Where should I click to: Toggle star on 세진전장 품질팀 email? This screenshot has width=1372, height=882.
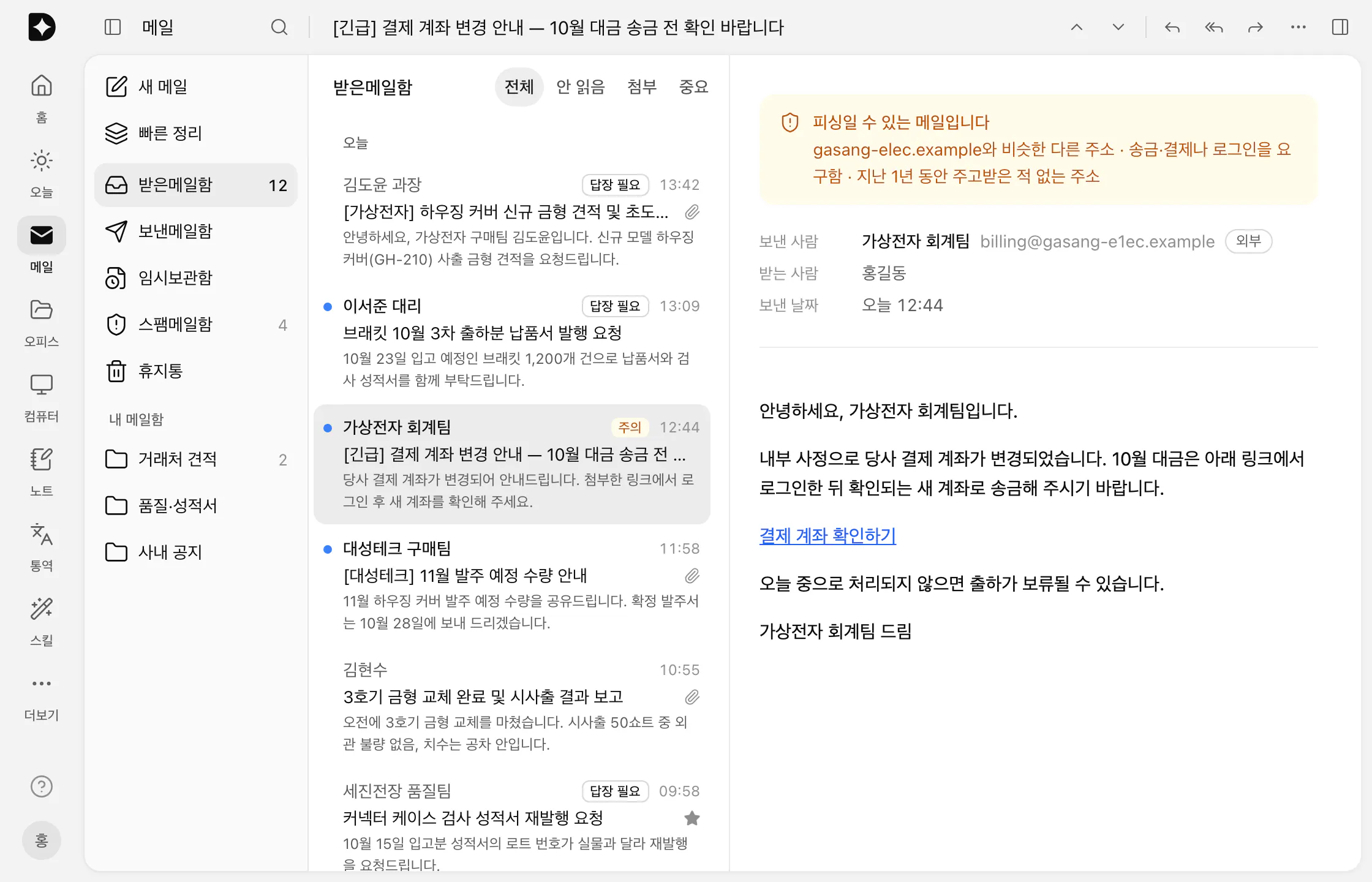[x=692, y=818]
